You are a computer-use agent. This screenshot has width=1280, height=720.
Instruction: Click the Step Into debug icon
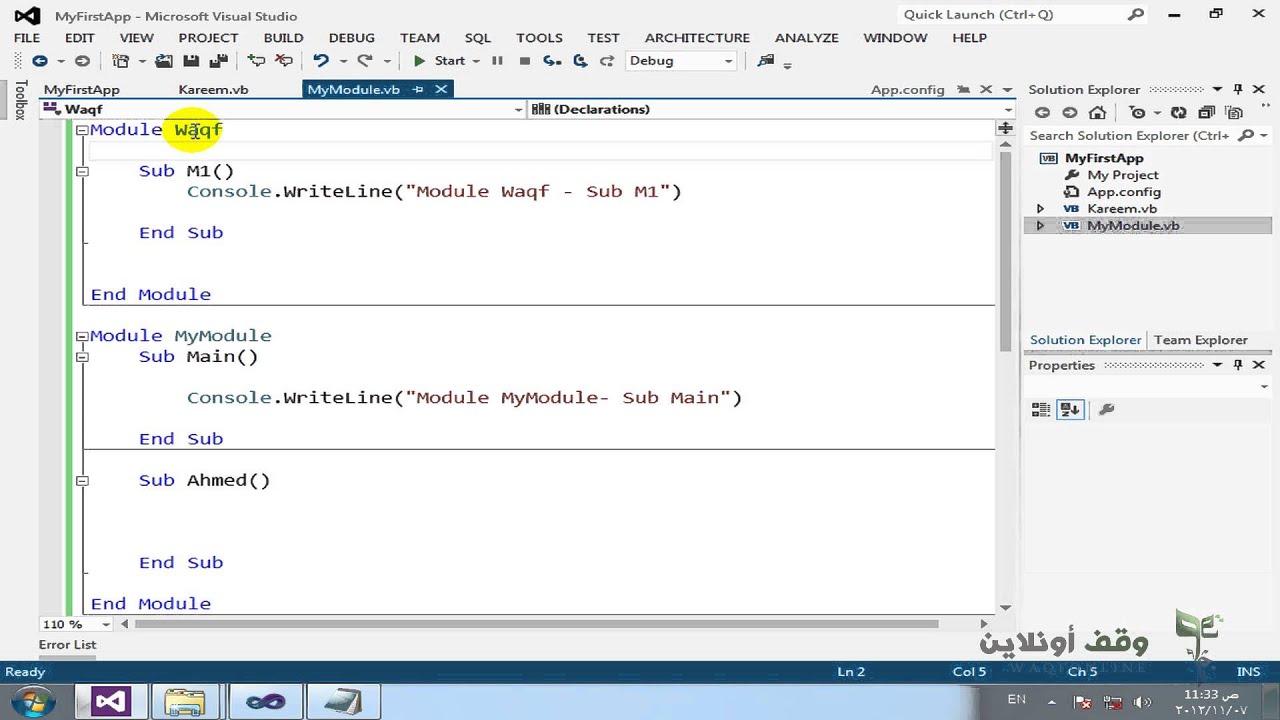pos(552,61)
